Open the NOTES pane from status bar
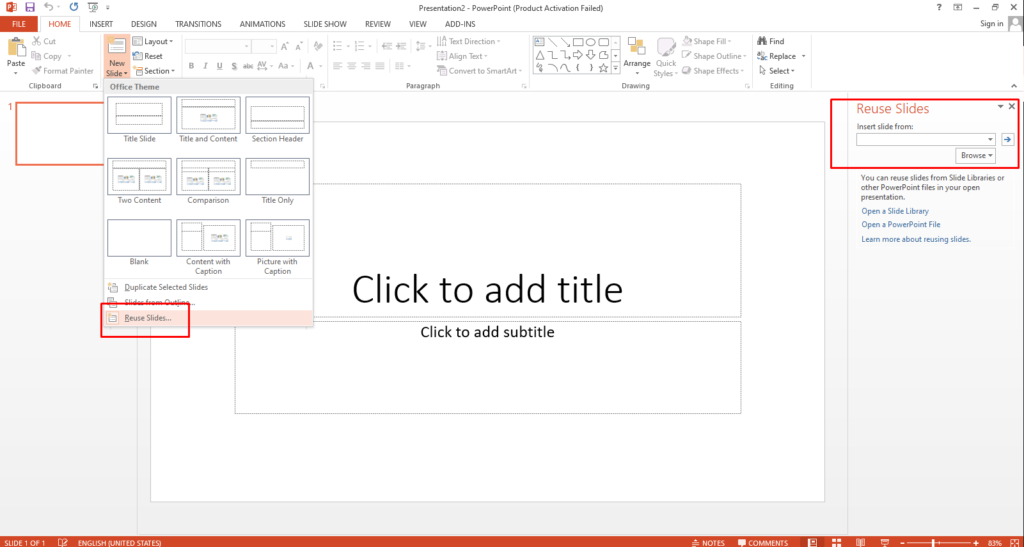 coord(708,542)
